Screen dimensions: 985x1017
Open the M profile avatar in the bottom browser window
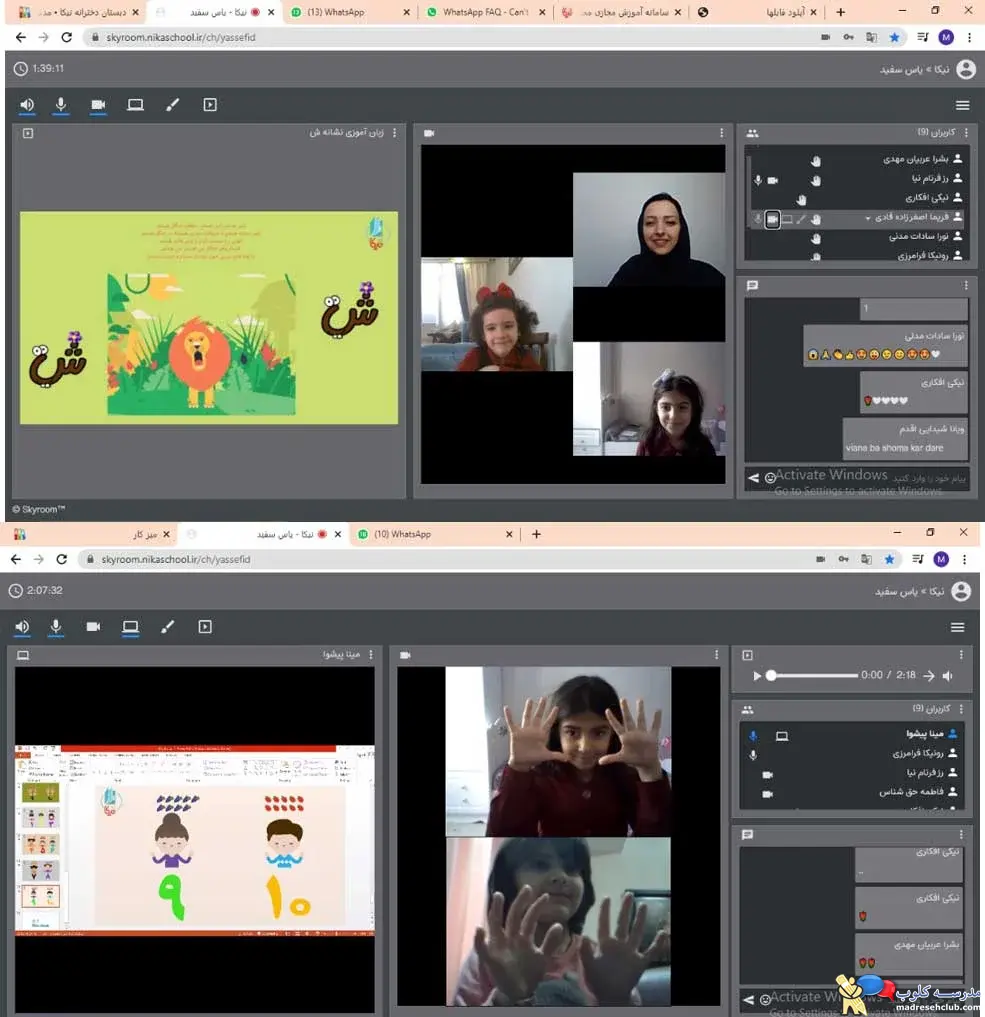pos(941,559)
